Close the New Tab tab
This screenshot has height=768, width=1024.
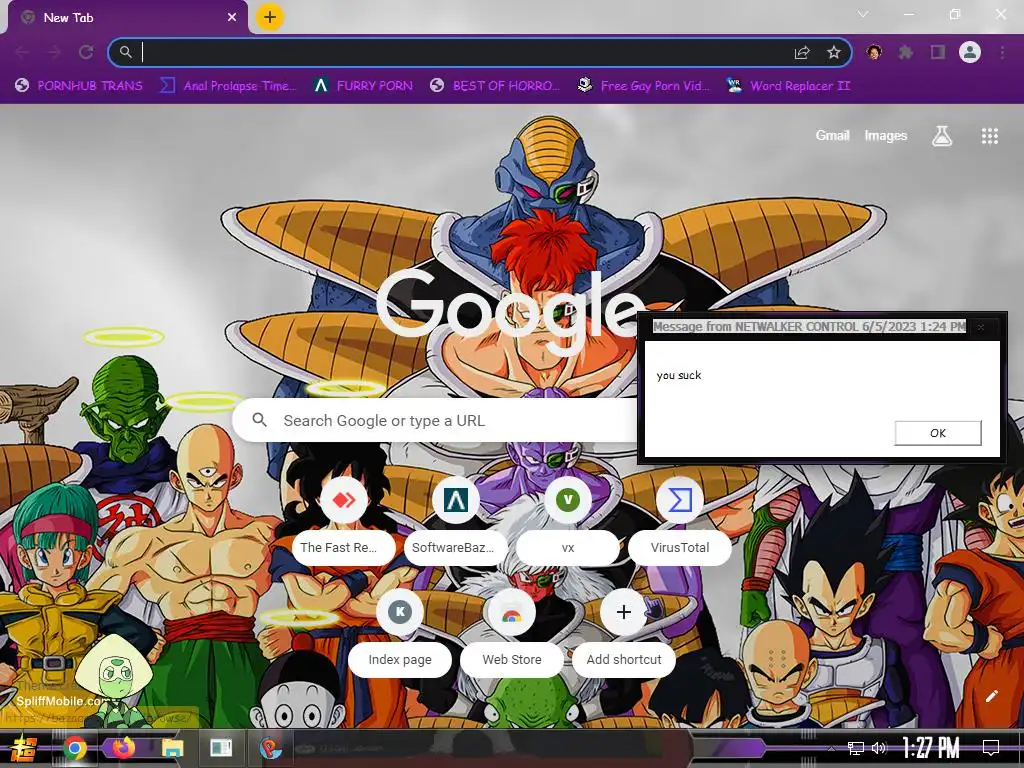(232, 18)
